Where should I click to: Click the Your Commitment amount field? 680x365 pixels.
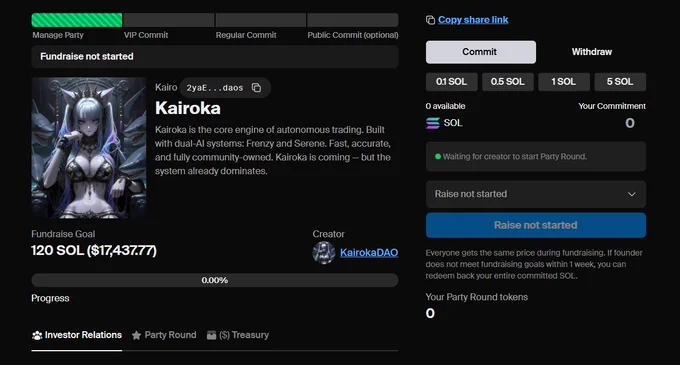coord(630,123)
